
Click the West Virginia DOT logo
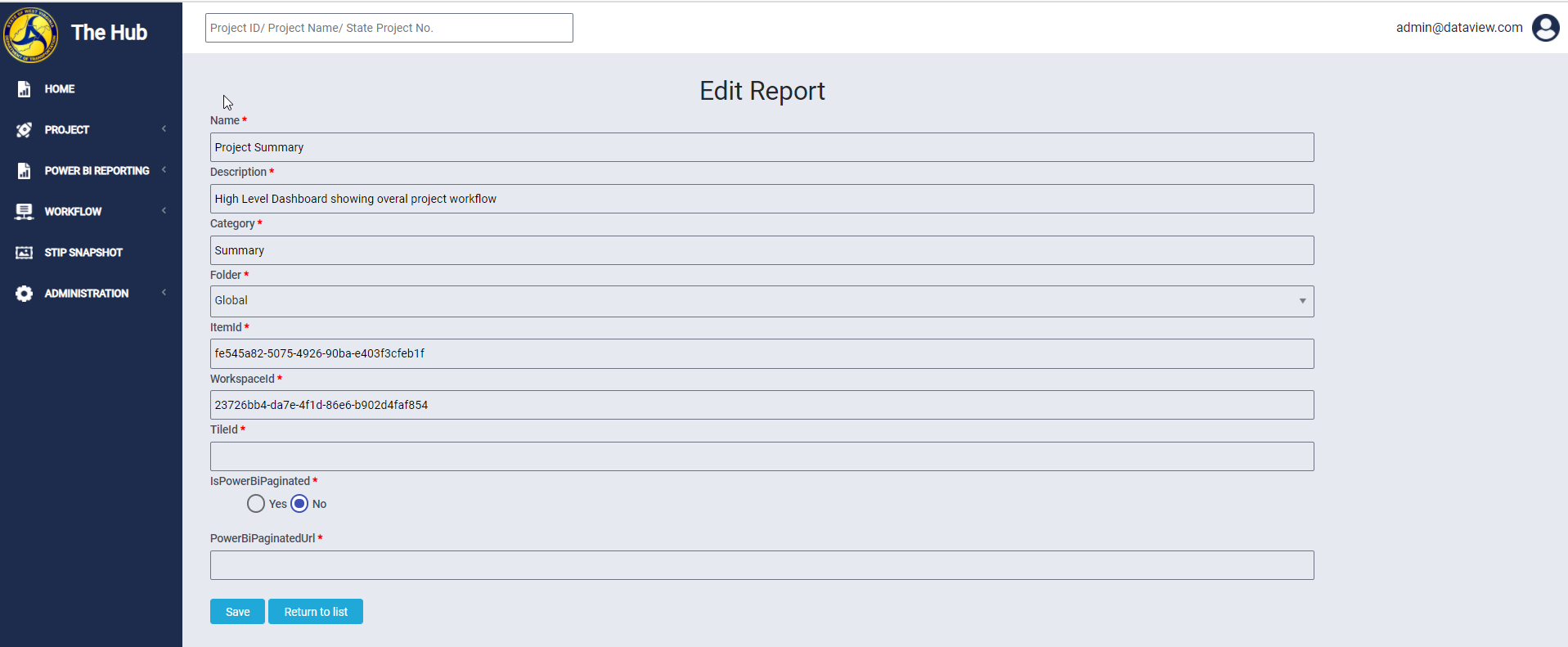tap(30, 34)
